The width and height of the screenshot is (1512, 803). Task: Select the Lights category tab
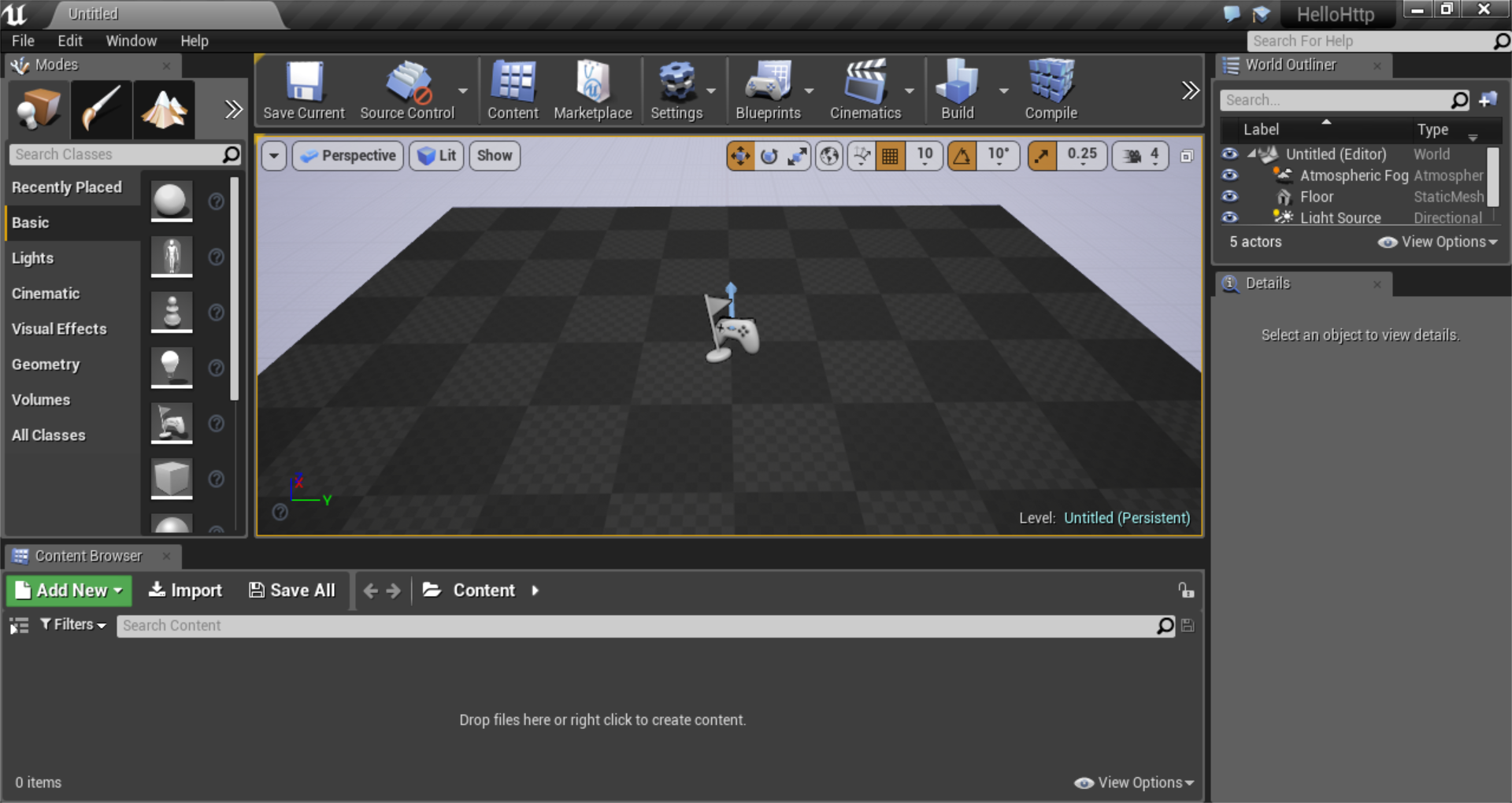click(33, 258)
